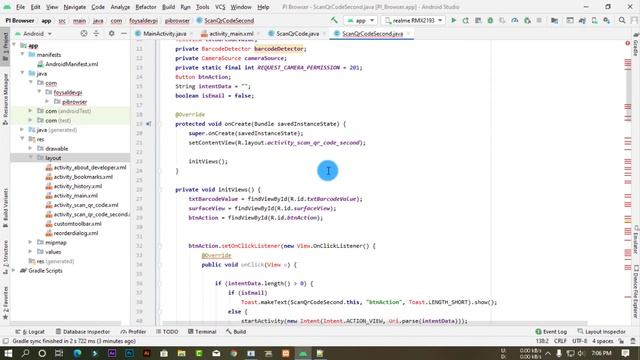Close the ScanQrCodeSecond.java tab
Image resolution: width=640 pixels, height=360 pixels.
tap(408, 33)
